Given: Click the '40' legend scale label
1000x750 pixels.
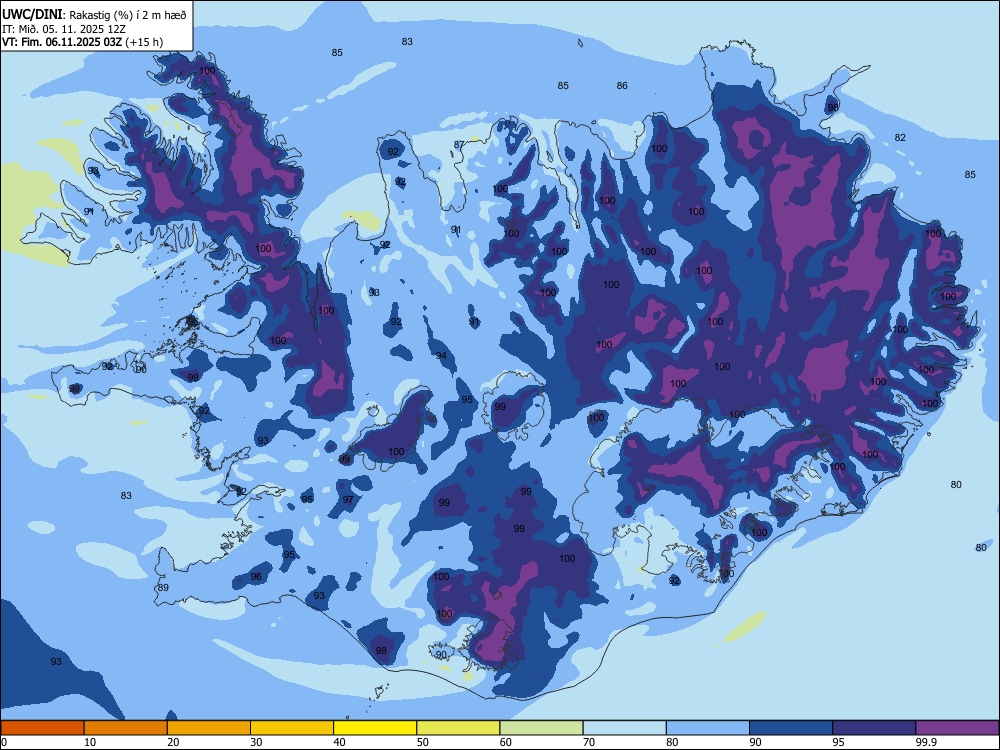Looking at the screenshot, I should coord(339,742).
